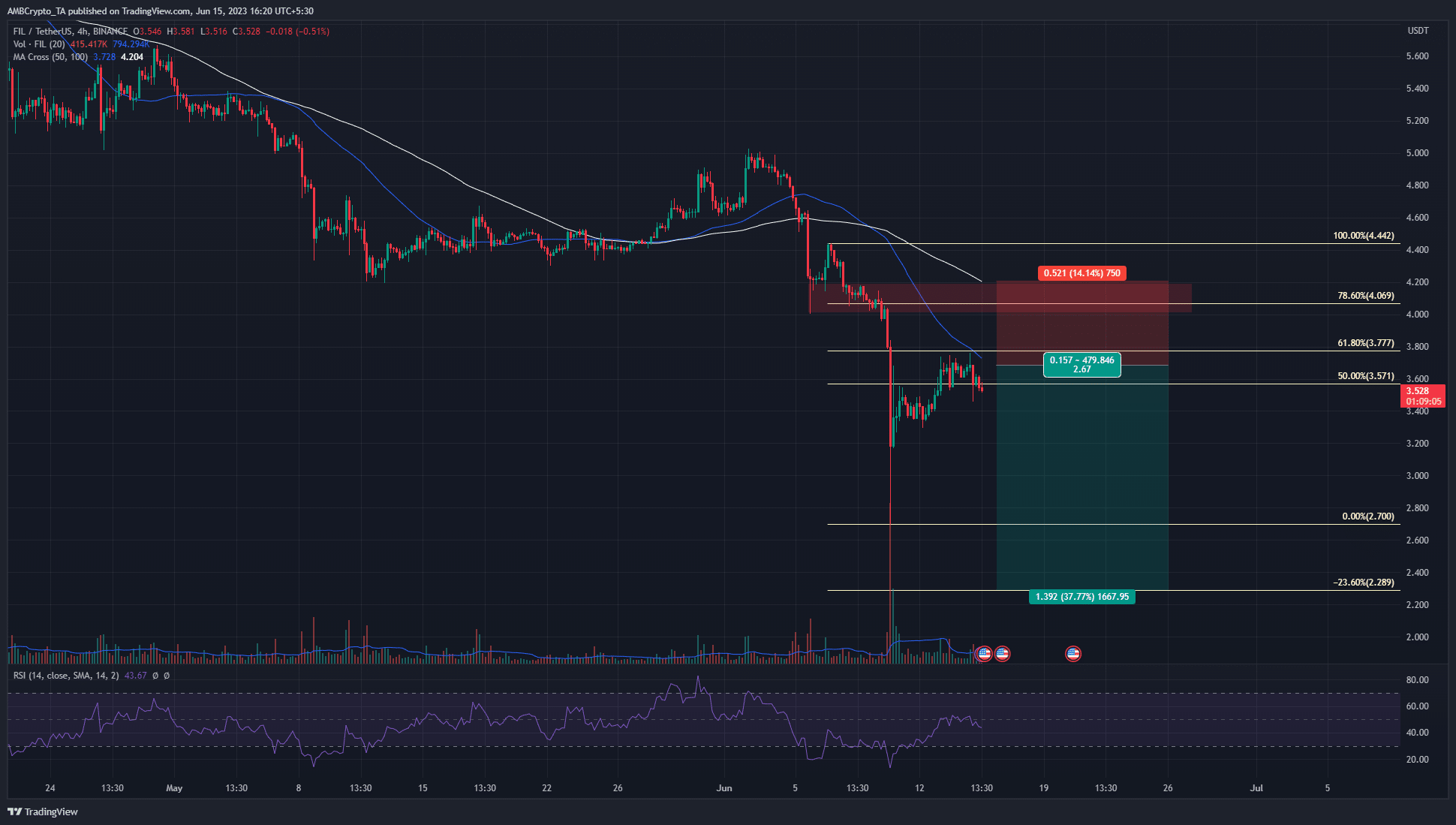This screenshot has height=825, width=1456.
Task: Click the current price label 3.528 on price axis
Action: [x=1423, y=396]
